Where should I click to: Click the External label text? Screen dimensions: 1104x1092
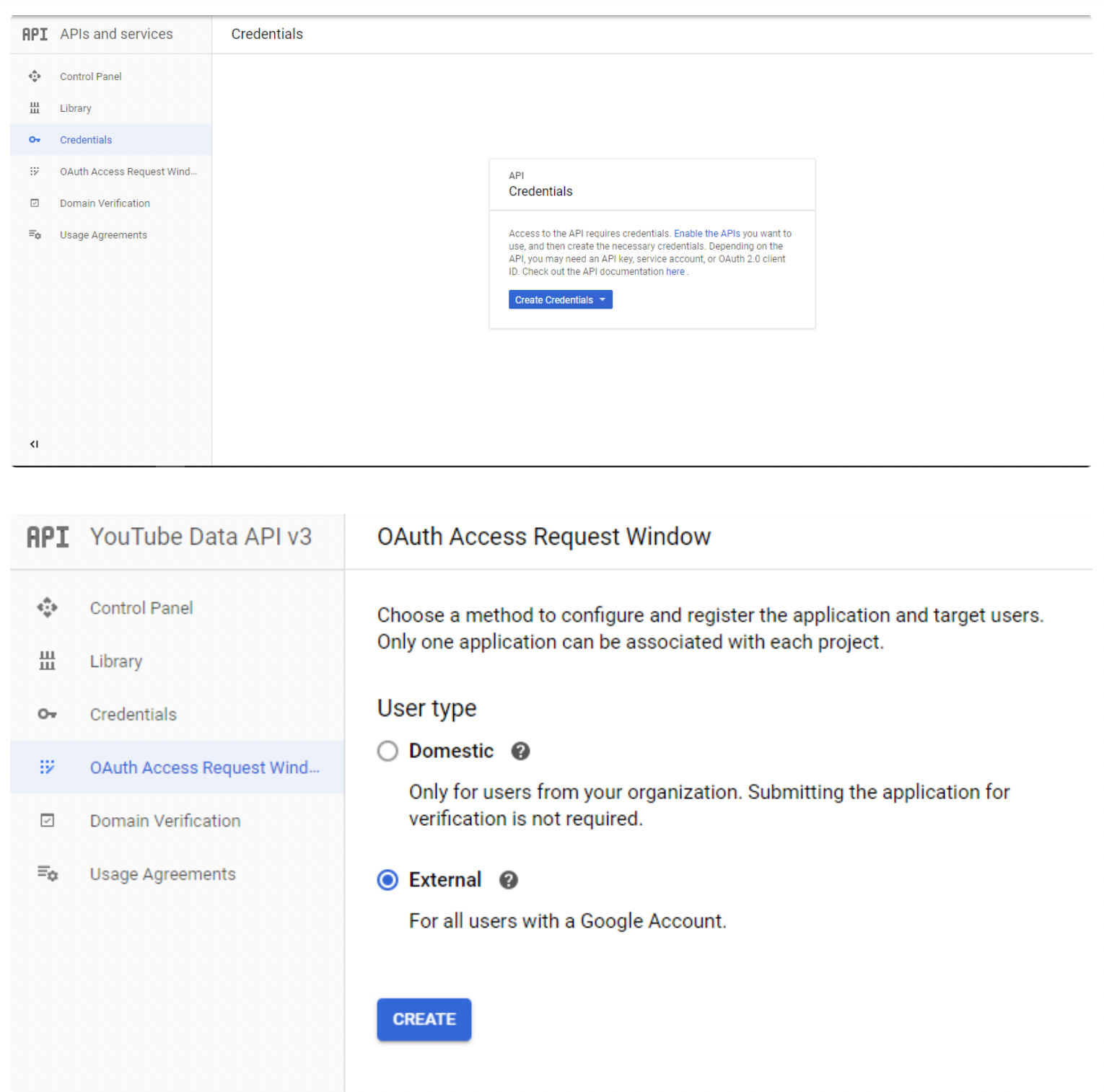(x=445, y=880)
